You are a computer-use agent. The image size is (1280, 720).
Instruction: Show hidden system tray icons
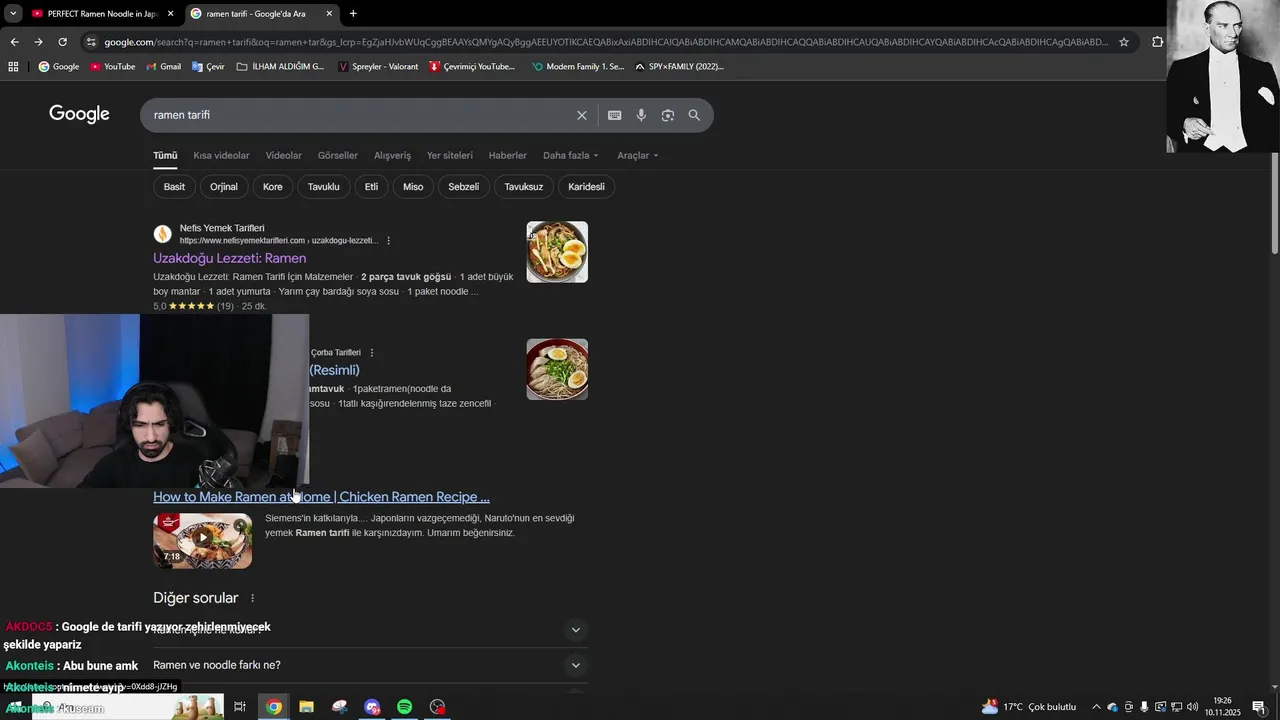coord(1096,707)
